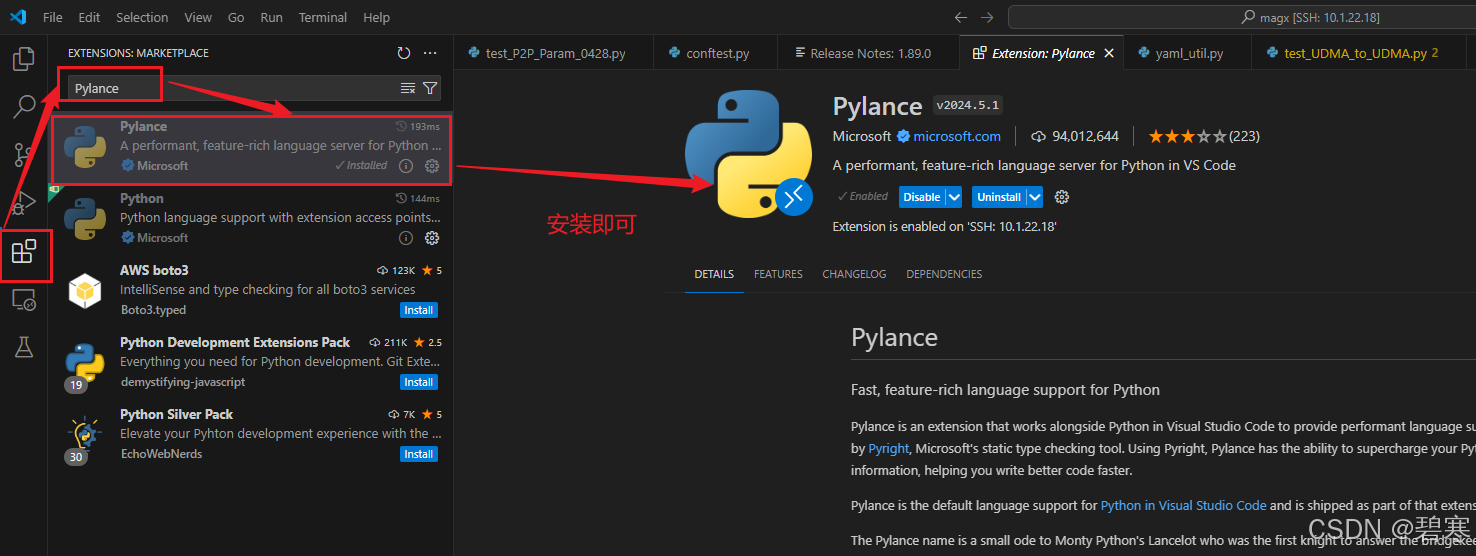Viewport: 1476px width, 556px height.
Task: Refresh the extensions marketplace list
Action: 404,53
